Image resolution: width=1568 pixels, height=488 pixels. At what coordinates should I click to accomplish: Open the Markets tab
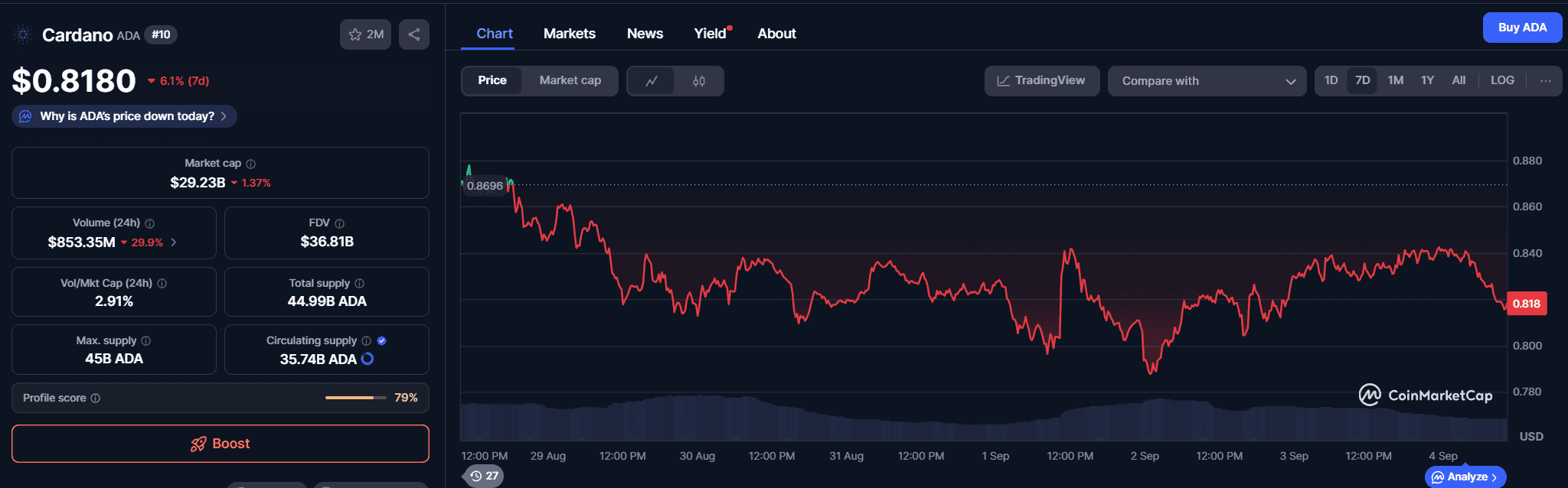click(x=570, y=34)
